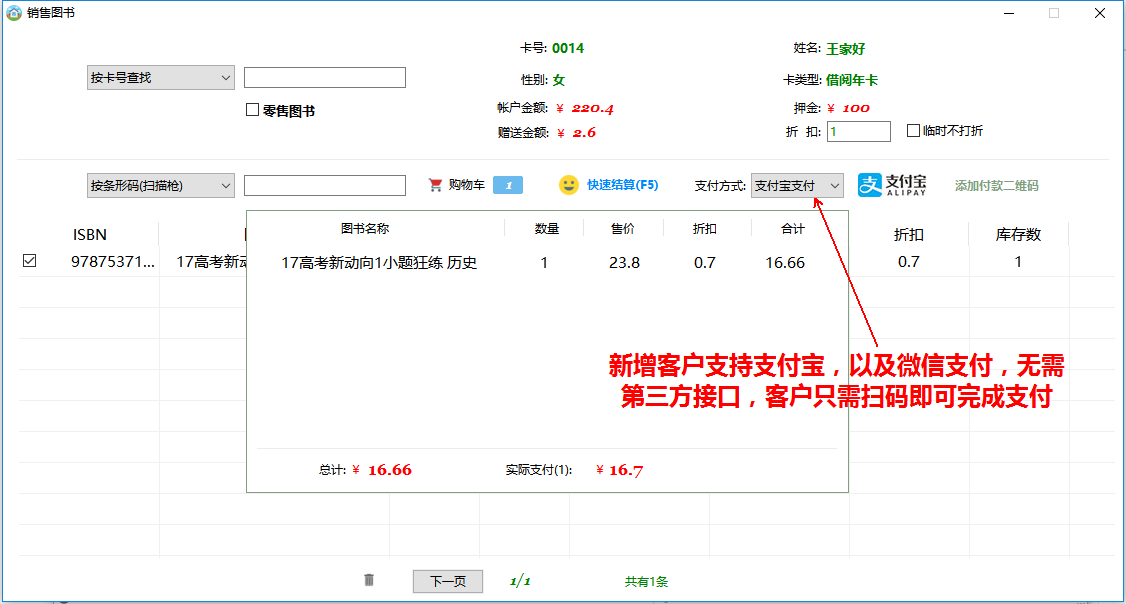
Task: Enable the 零售图书 checkbox
Action: pyautogui.click(x=251, y=110)
